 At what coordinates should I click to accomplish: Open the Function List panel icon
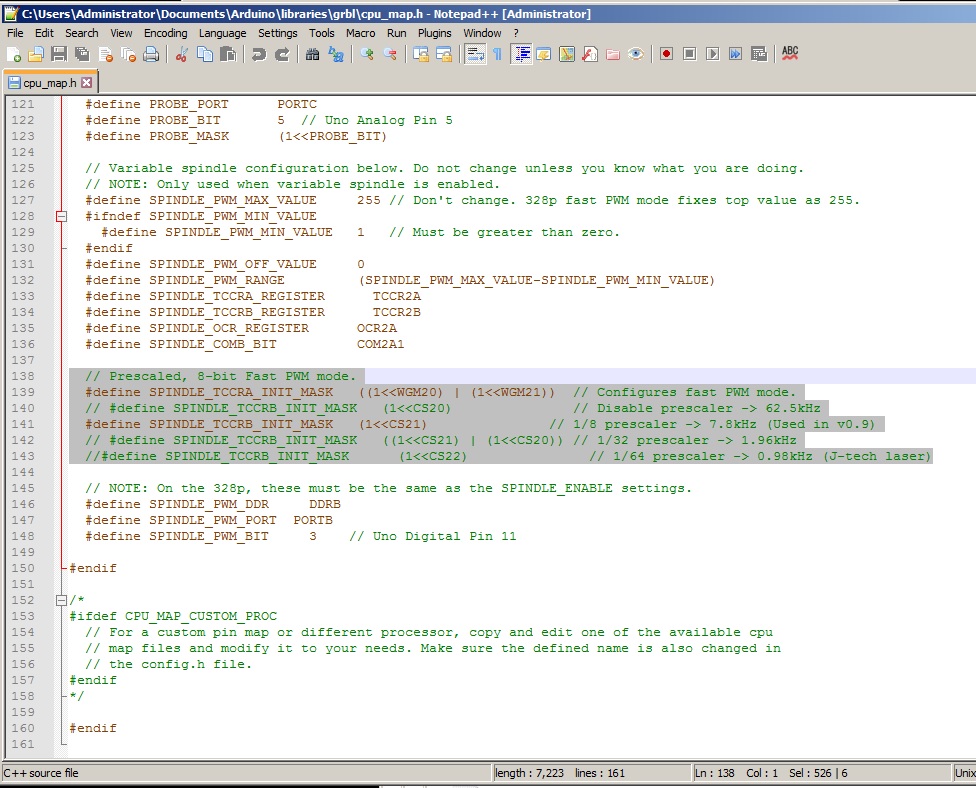coord(590,55)
